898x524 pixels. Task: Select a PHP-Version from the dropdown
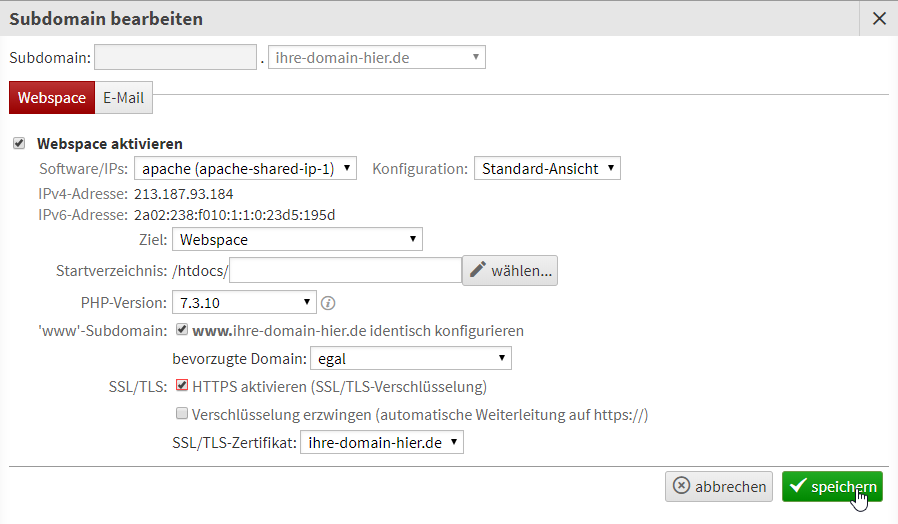tap(244, 302)
